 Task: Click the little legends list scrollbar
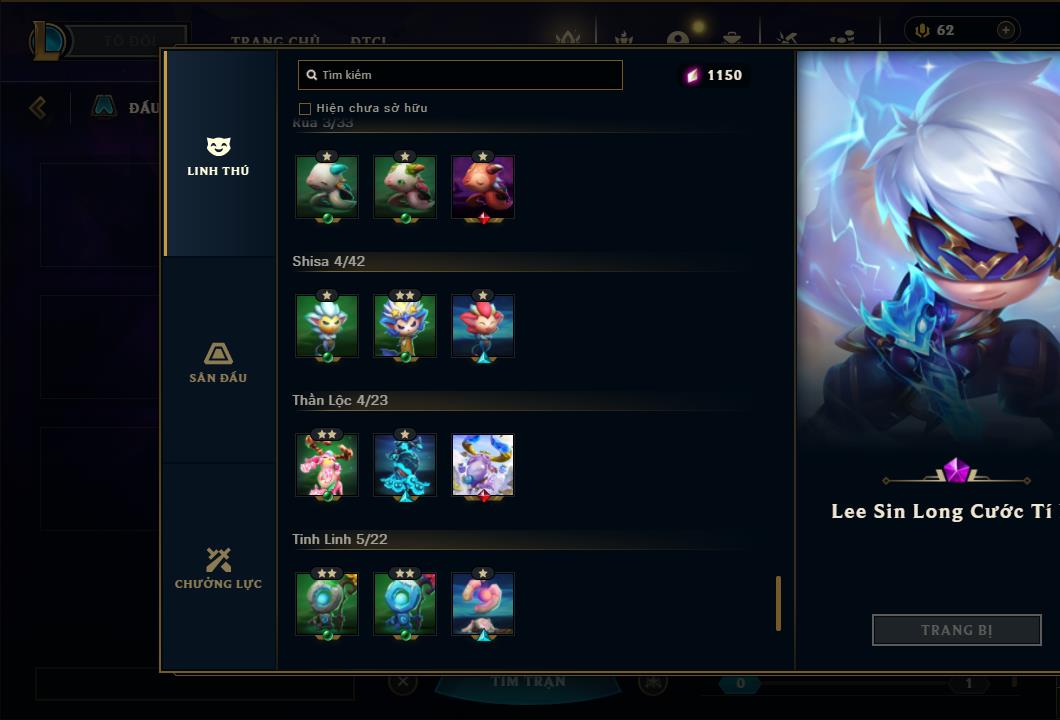(778, 603)
